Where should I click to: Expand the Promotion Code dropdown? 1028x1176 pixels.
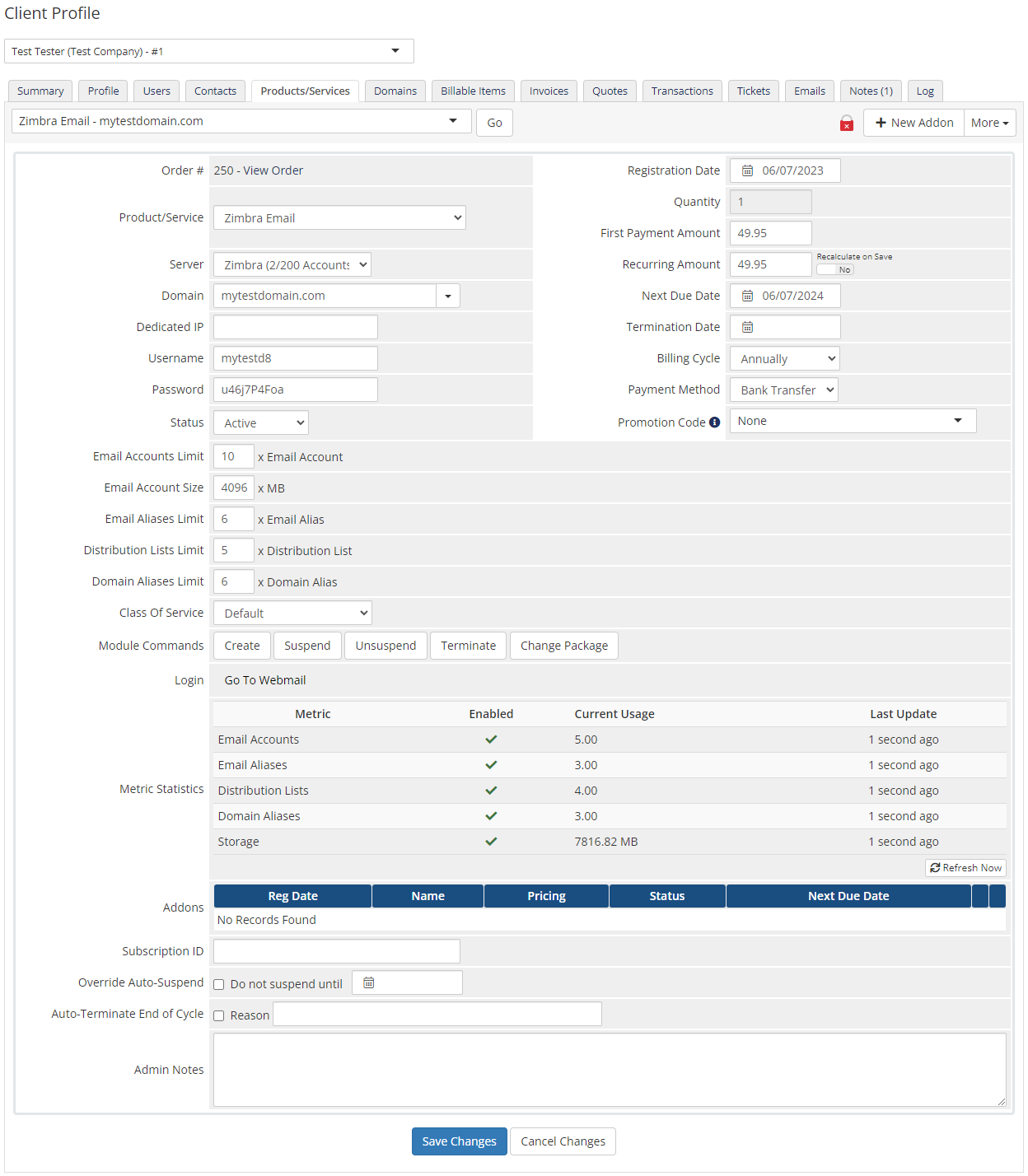pyautogui.click(x=957, y=420)
